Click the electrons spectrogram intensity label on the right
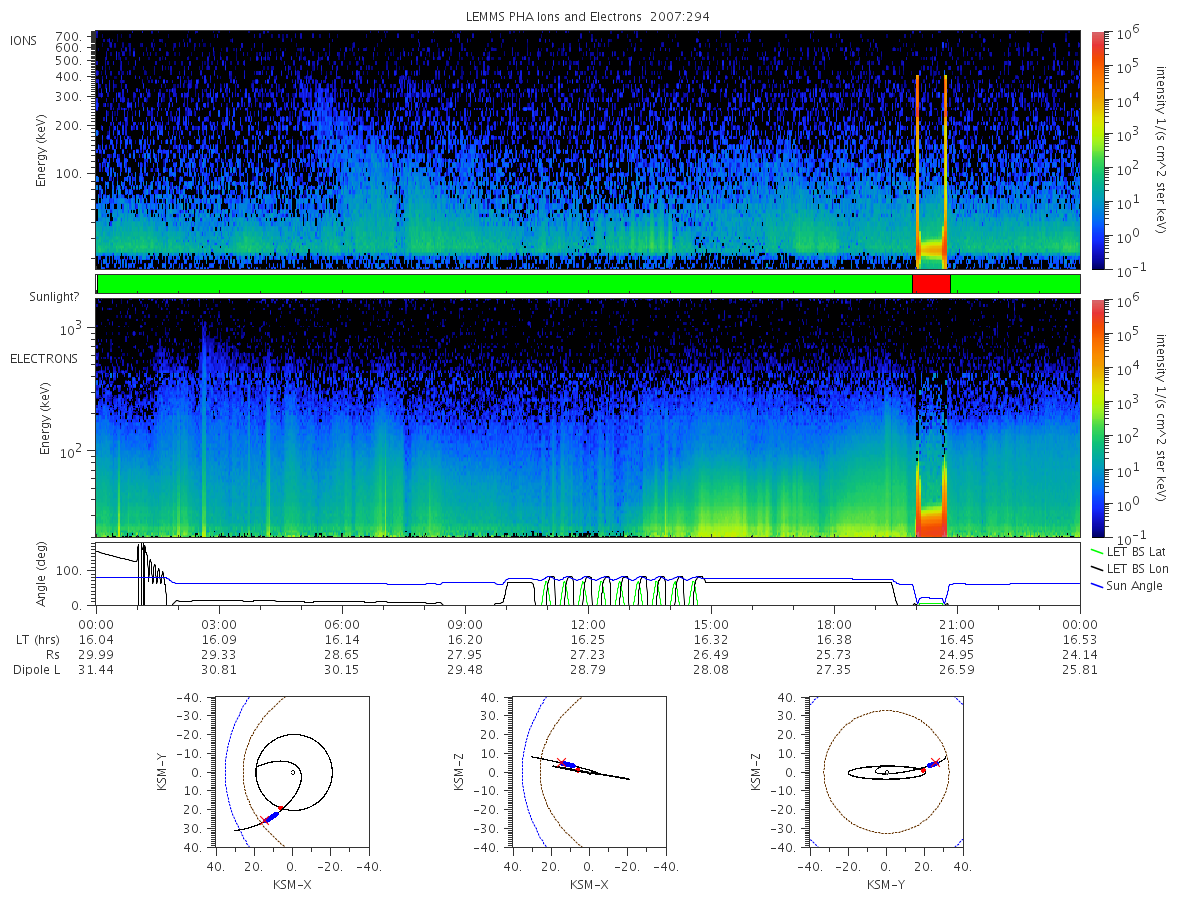Image resolution: width=1200 pixels, height=900 pixels. tap(1163, 418)
